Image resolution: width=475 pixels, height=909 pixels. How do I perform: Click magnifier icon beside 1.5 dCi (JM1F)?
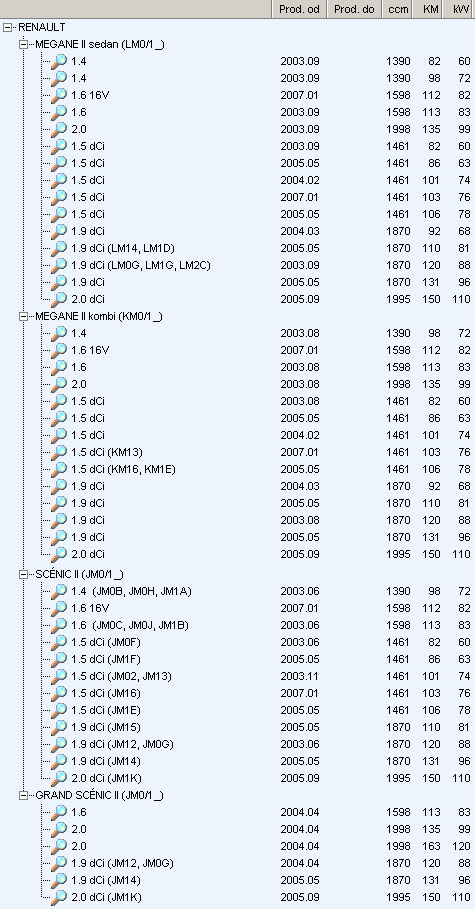coord(59,659)
